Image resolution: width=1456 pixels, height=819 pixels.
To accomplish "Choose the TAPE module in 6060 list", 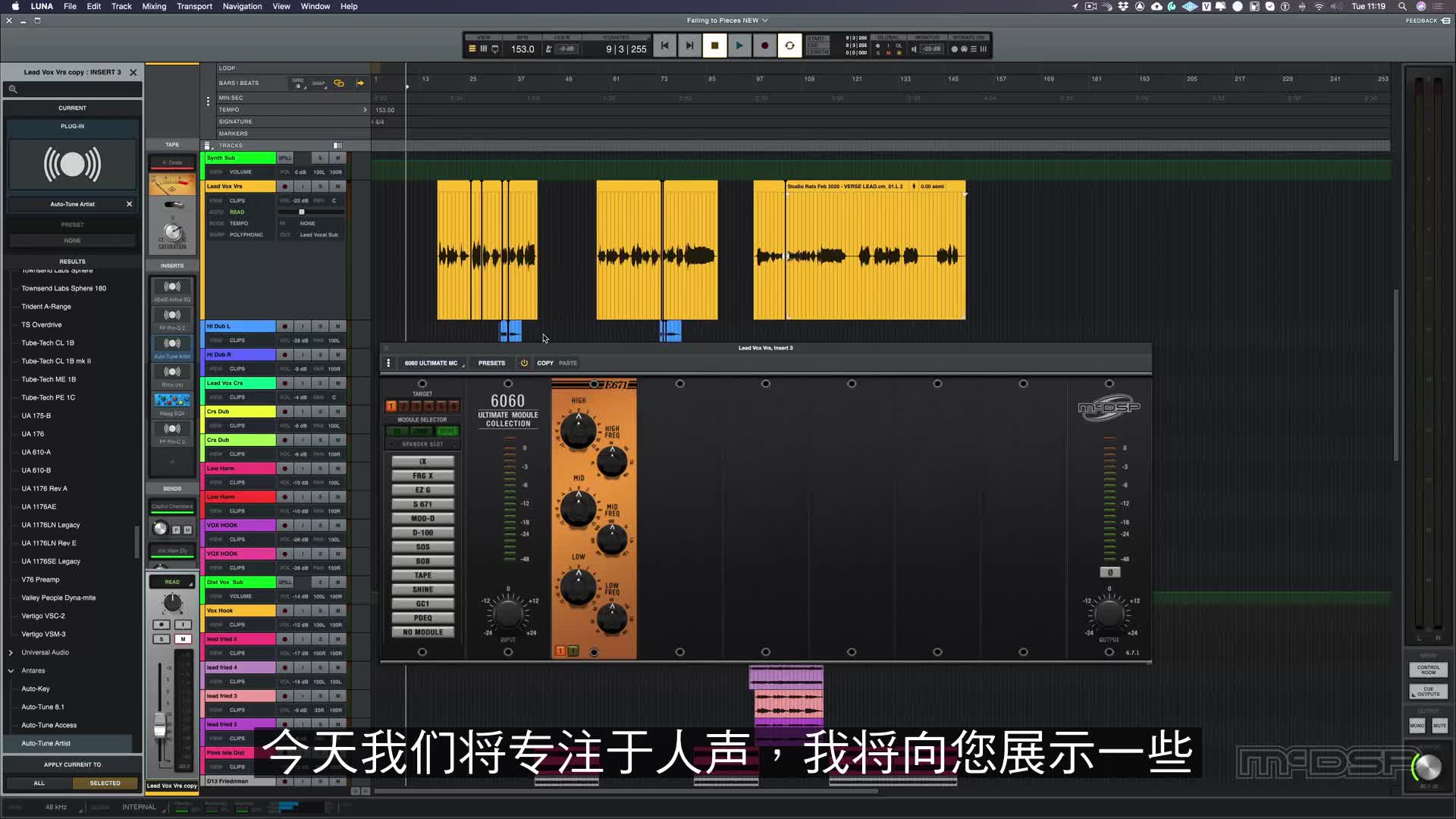I will [422, 576].
